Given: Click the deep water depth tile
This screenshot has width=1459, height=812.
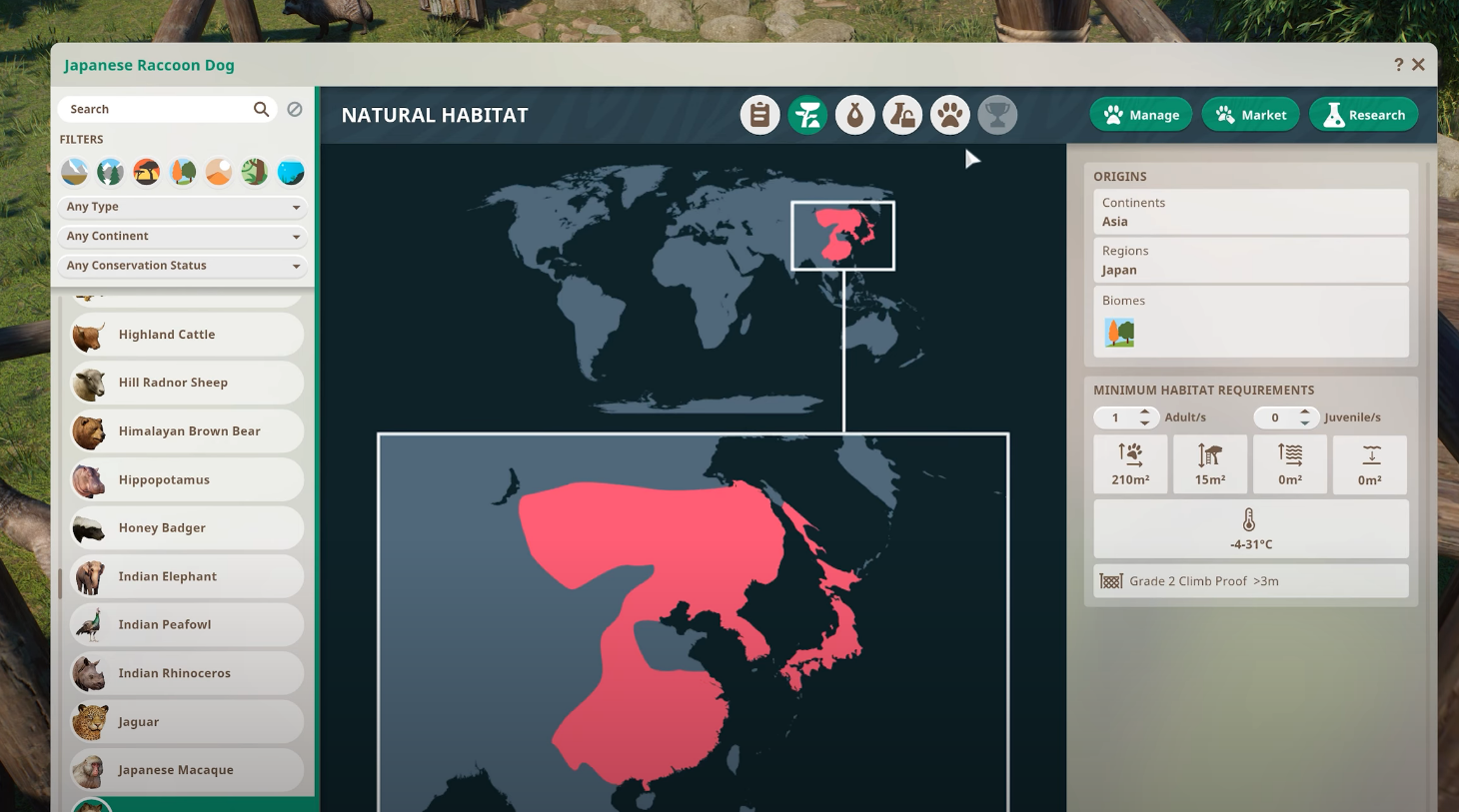Looking at the screenshot, I should [x=1370, y=464].
